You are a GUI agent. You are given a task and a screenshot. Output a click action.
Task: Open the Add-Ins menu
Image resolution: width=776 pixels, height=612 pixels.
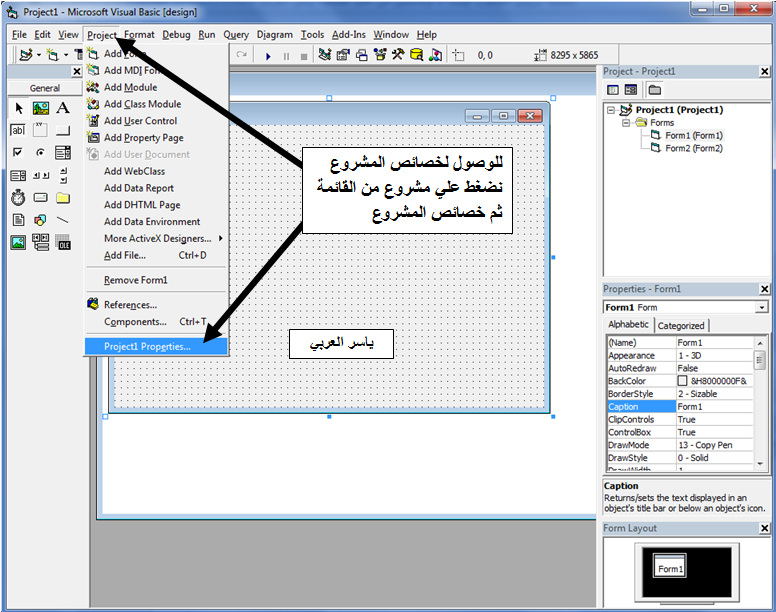point(348,35)
